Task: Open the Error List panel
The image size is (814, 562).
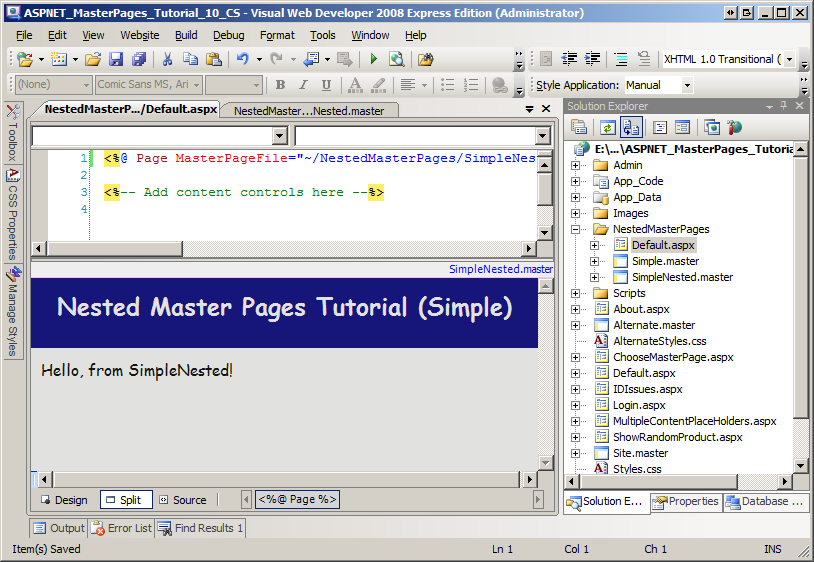Action: pyautogui.click(x=121, y=528)
